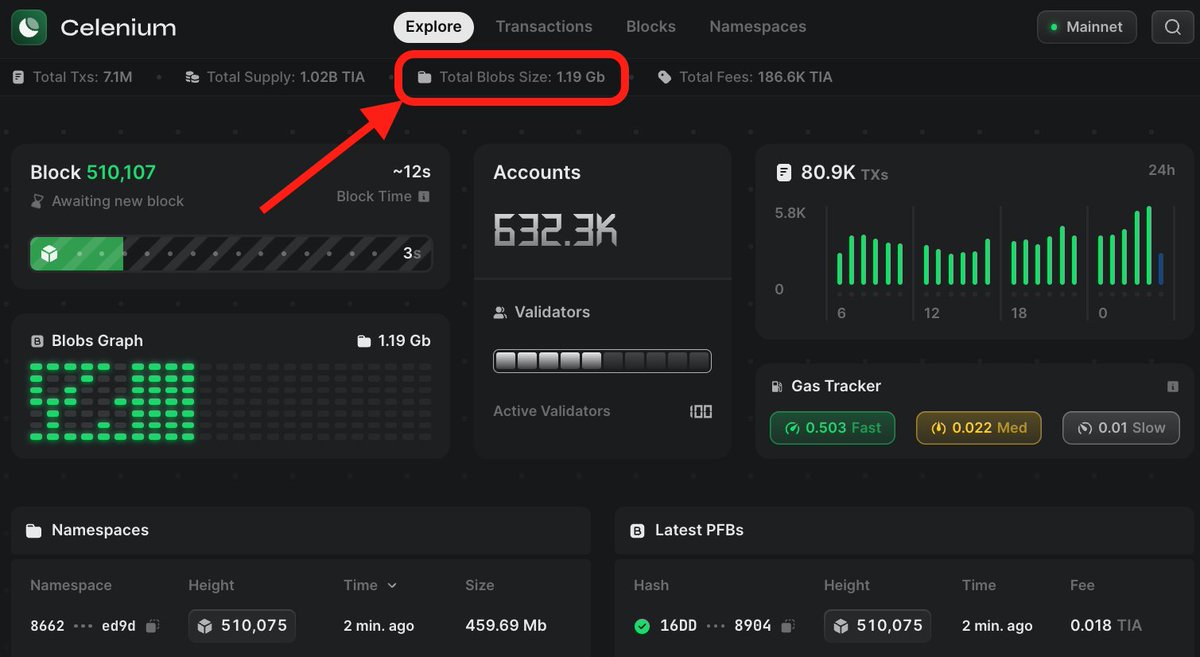The height and width of the screenshot is (657, 1200).
Task: Open the Blocks tab
Action: (651, 27)
